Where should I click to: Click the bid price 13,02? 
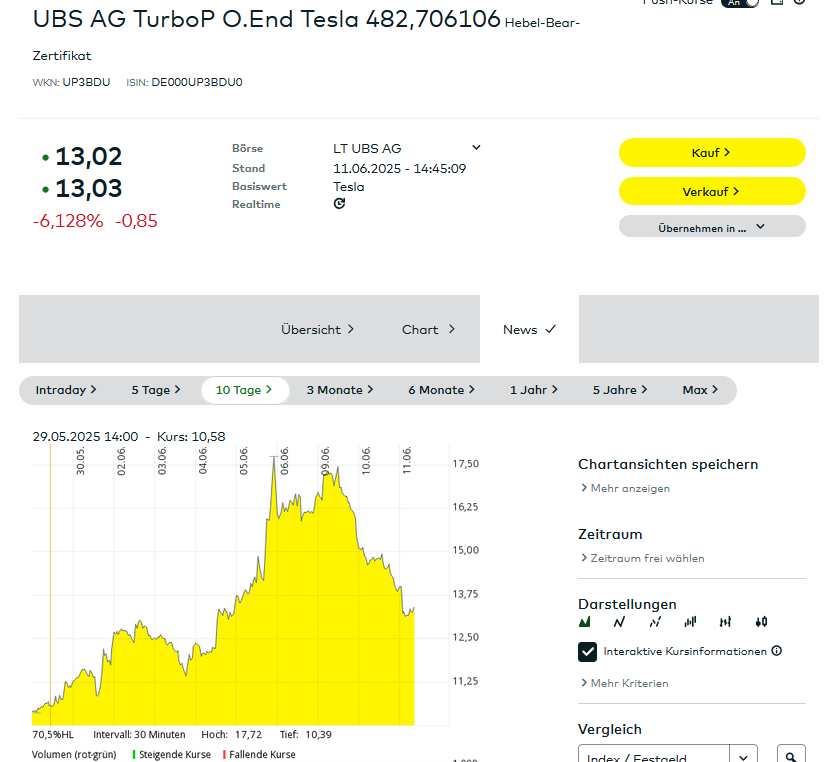[89, 156]
